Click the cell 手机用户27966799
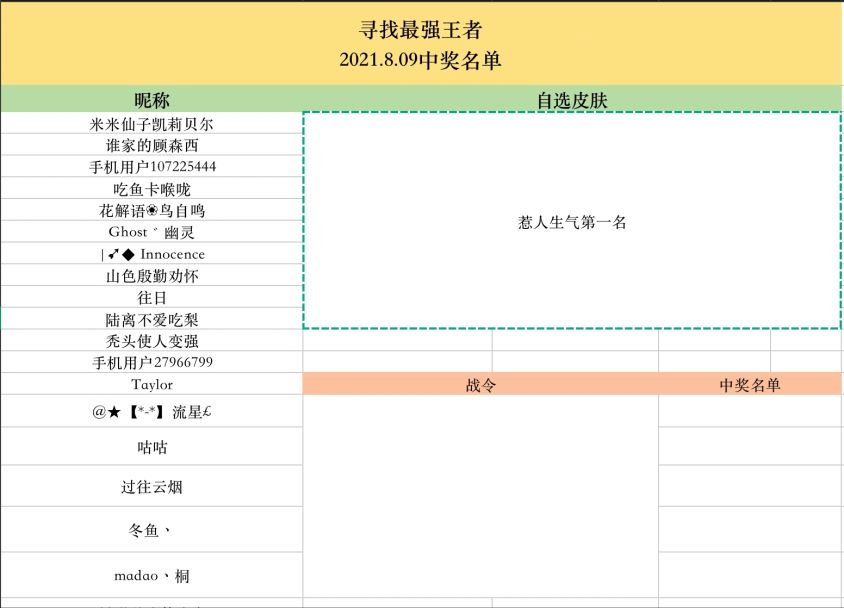Image resolution: width=844 pixels, height=608 pixels. pyautogui.click(x=152, y=362)
